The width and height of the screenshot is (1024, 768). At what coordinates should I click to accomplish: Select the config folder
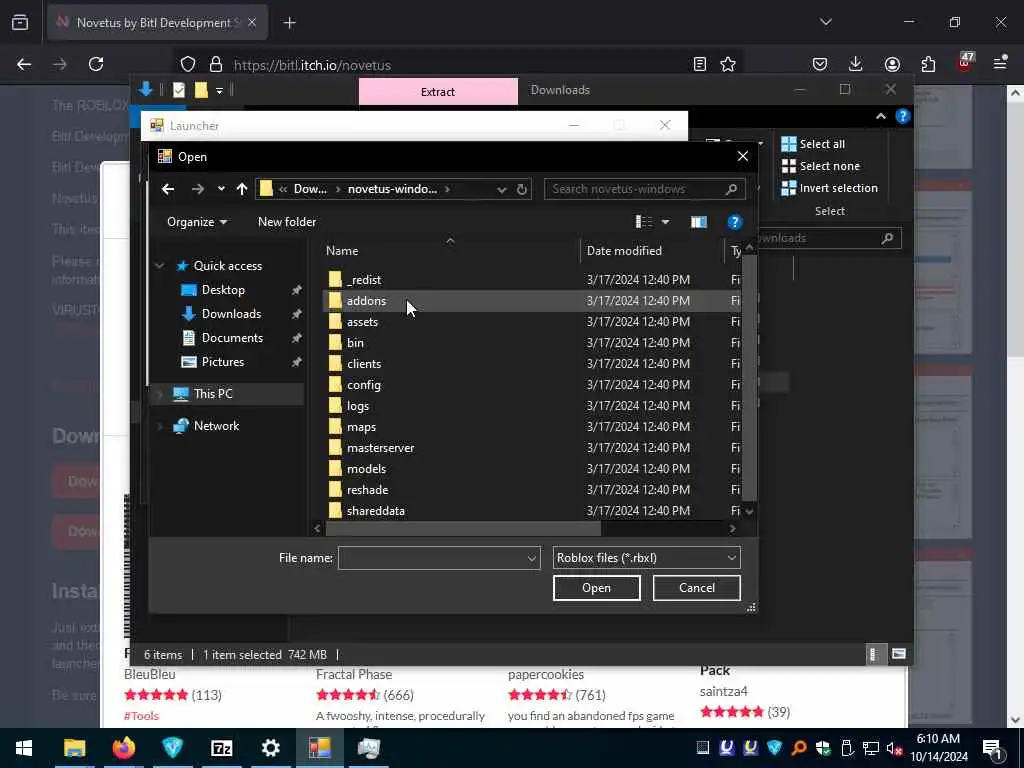364,385
